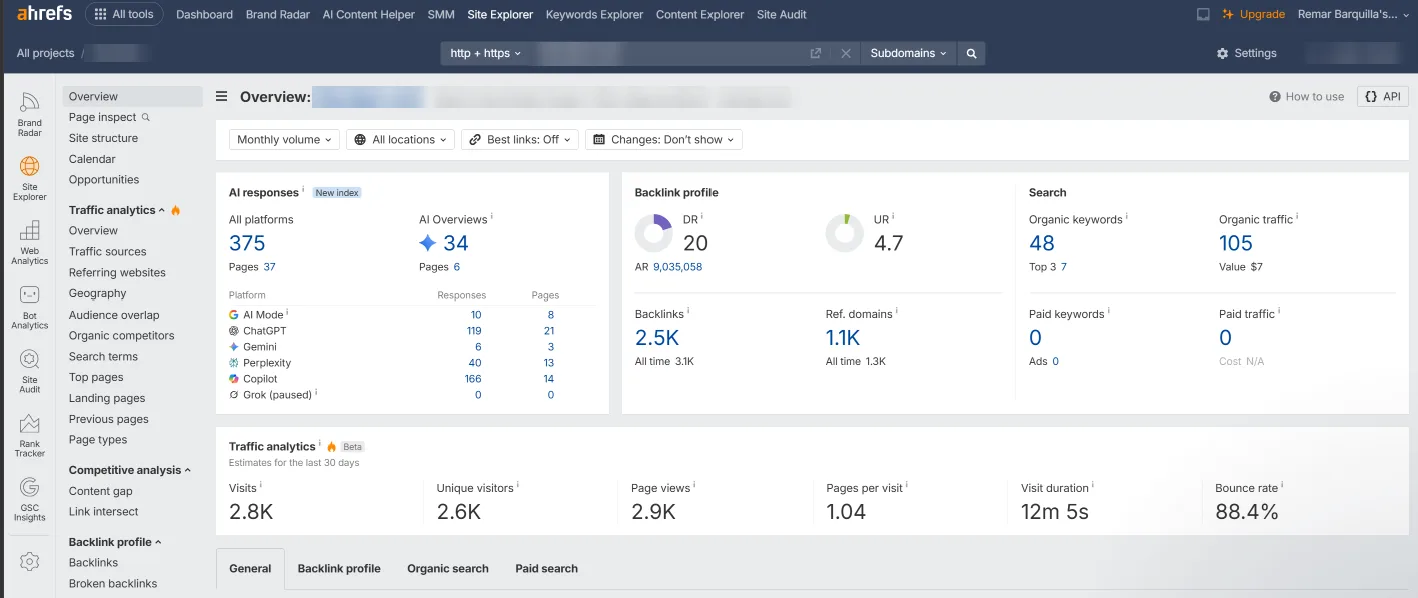
Task: Click the 166 Copilot responses value
Action: 473,379
